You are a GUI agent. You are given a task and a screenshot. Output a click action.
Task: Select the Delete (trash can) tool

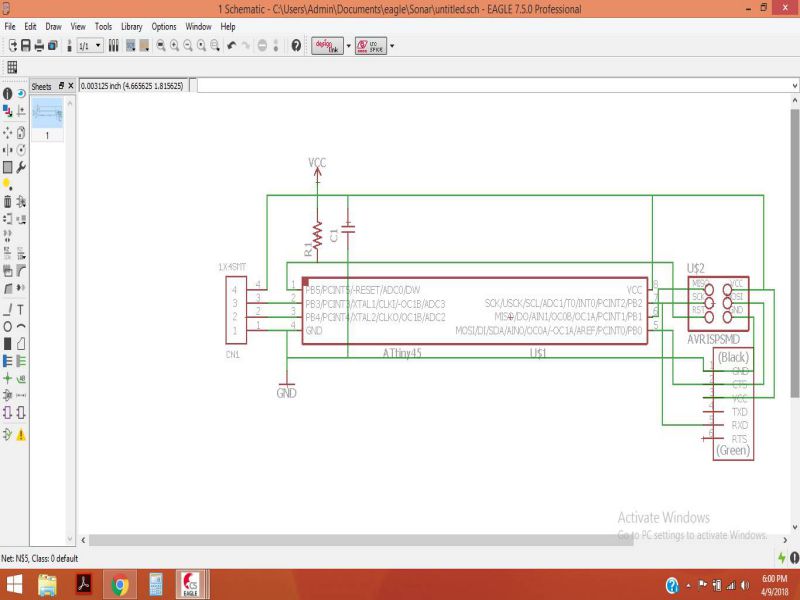(x=8, y=201)
